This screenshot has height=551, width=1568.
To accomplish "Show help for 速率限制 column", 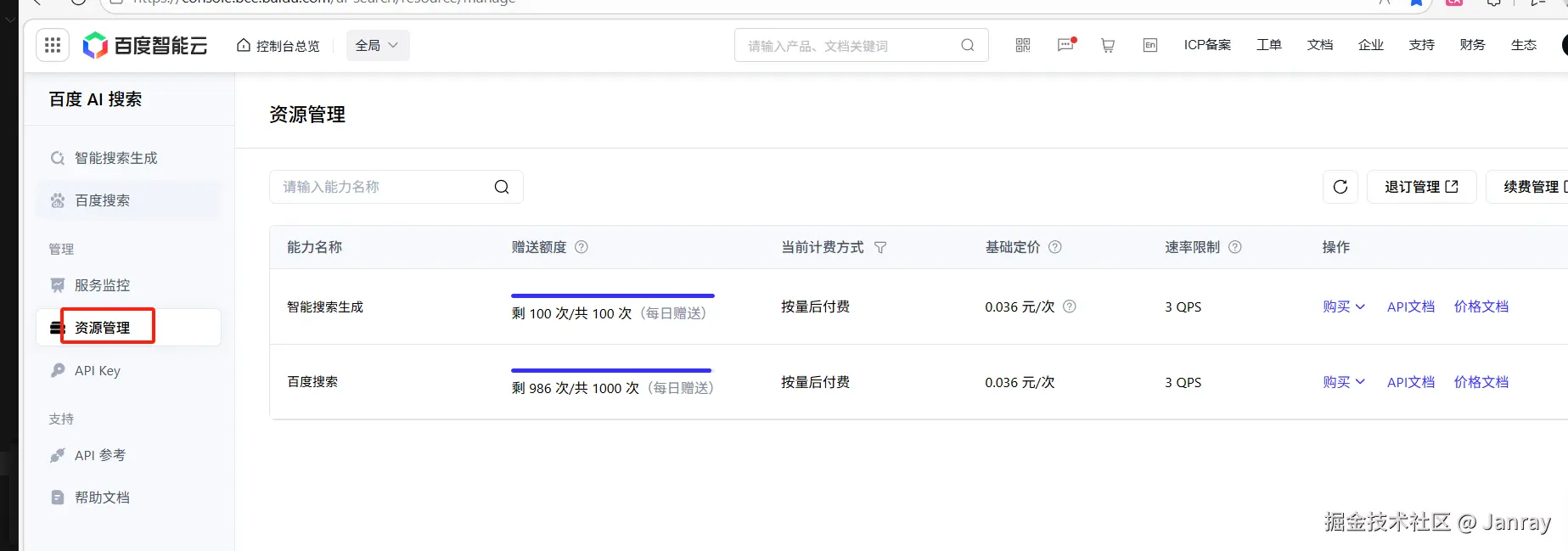I will click(1235, 247).
